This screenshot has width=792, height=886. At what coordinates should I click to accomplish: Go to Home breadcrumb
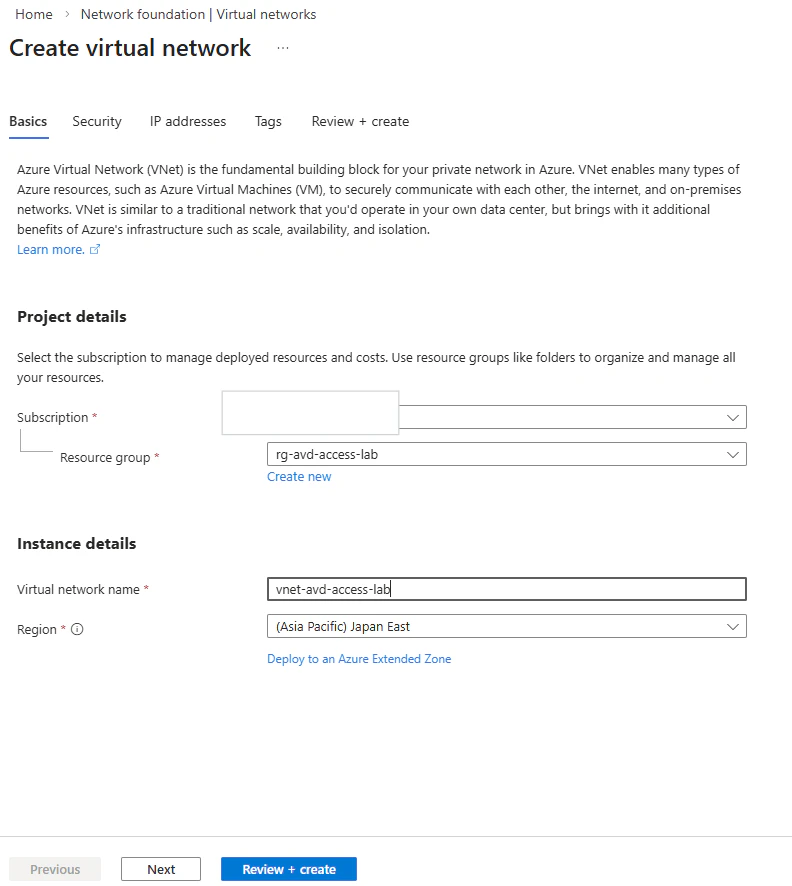[x=34, y=14]
